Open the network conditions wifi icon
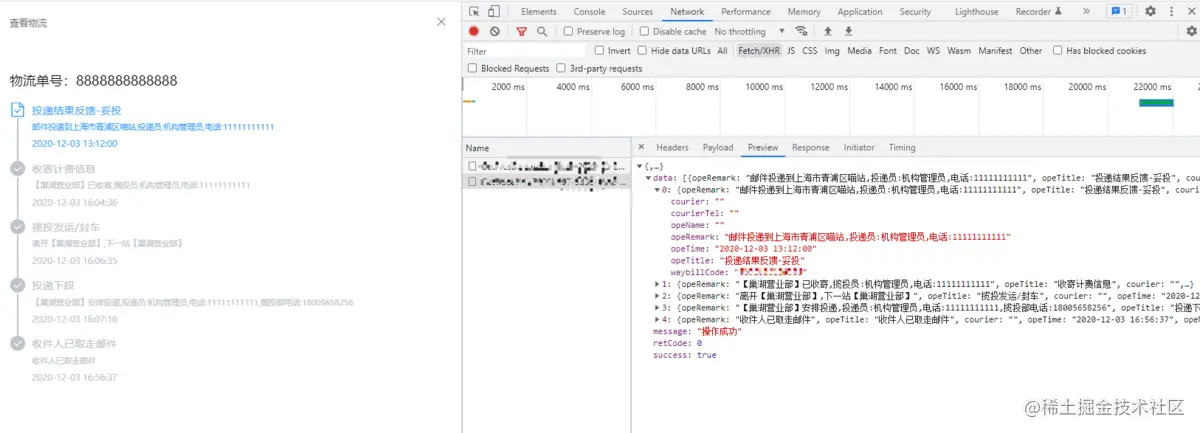 pos(801,31)
